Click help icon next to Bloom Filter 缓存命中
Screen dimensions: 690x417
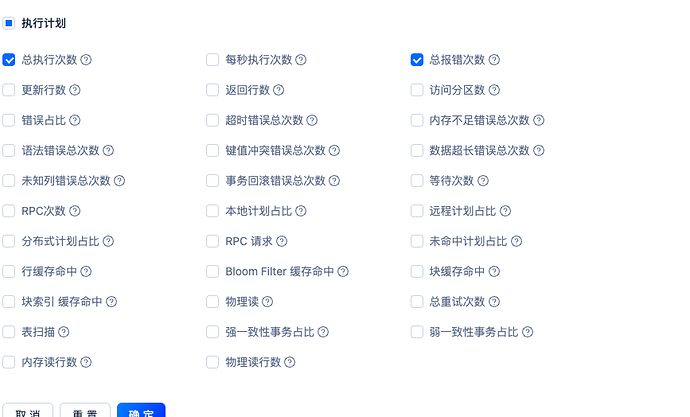343,271
